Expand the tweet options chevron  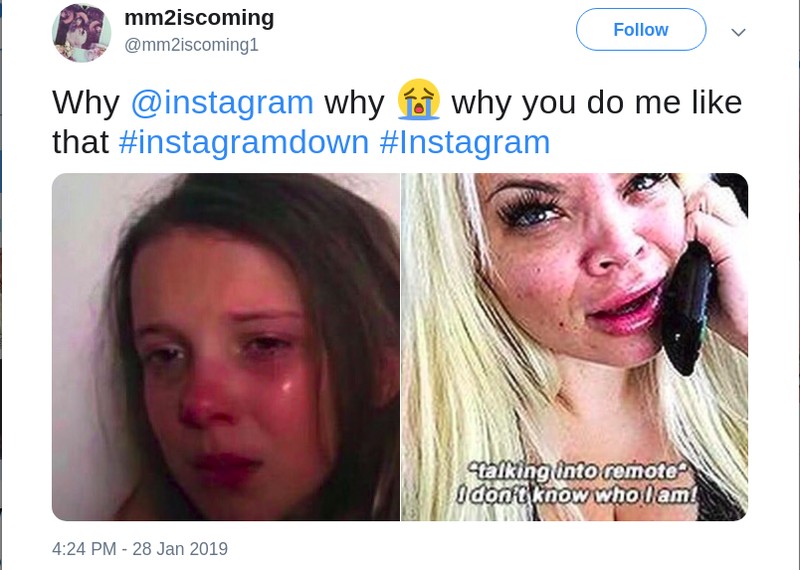[x=739, y=32]
